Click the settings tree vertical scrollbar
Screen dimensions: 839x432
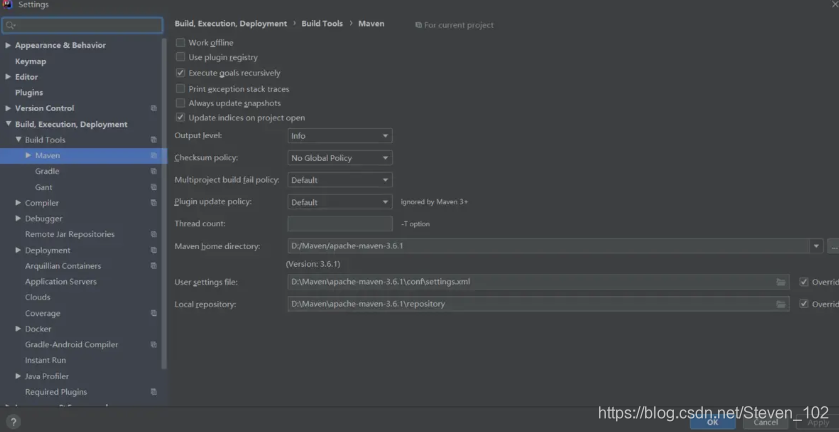pos(164,203)
